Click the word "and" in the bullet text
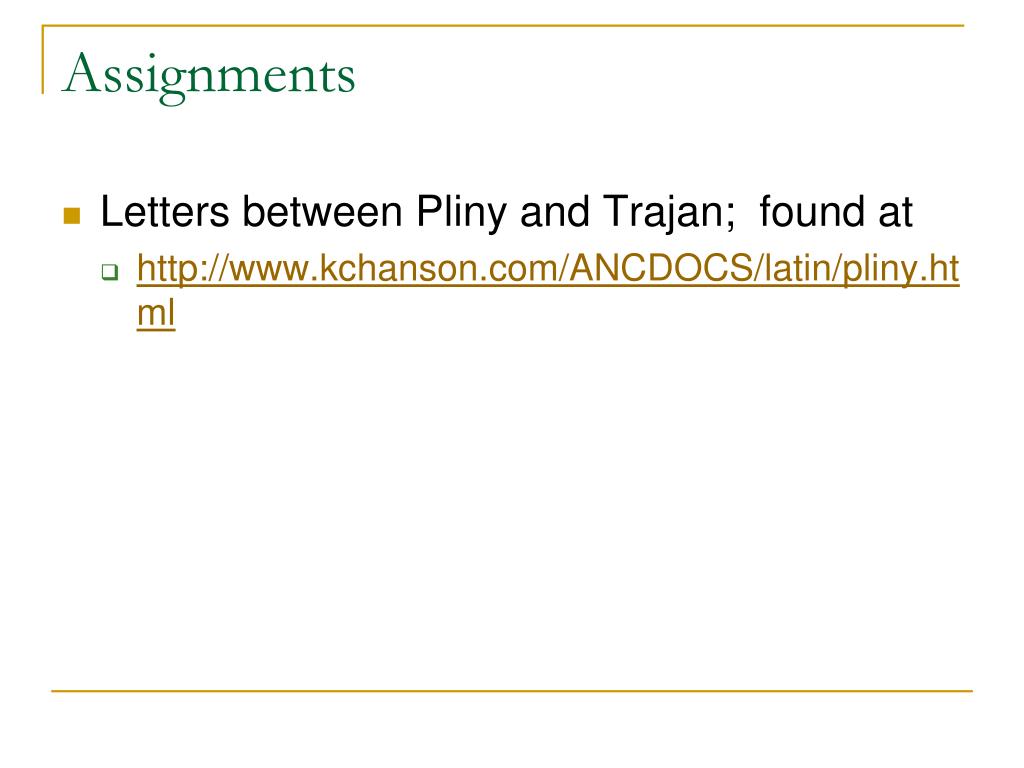This screenshot has width=1024, height=768. coord(554,212)
